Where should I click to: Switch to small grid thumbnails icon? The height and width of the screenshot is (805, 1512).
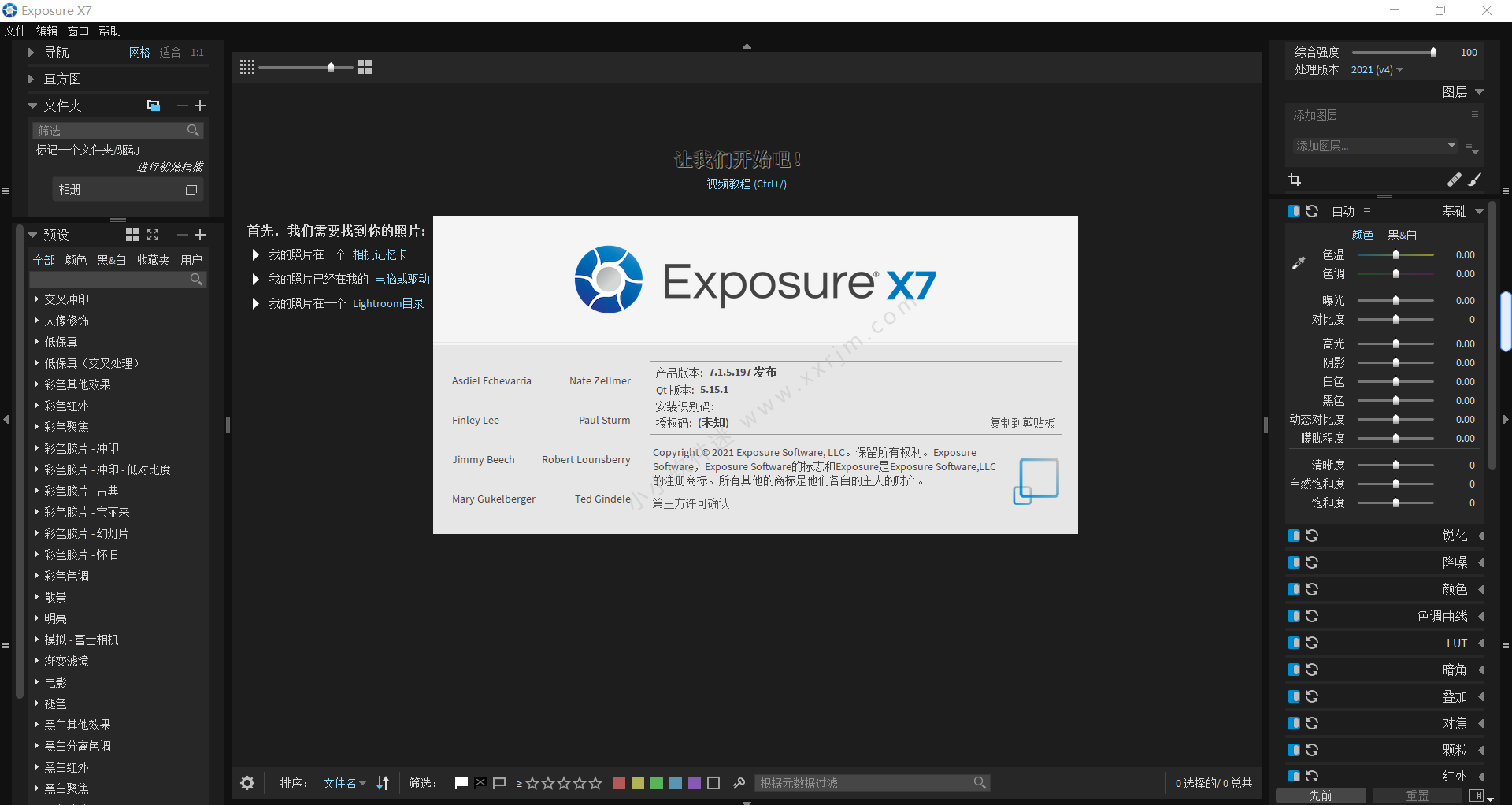(x=247, y=67)
